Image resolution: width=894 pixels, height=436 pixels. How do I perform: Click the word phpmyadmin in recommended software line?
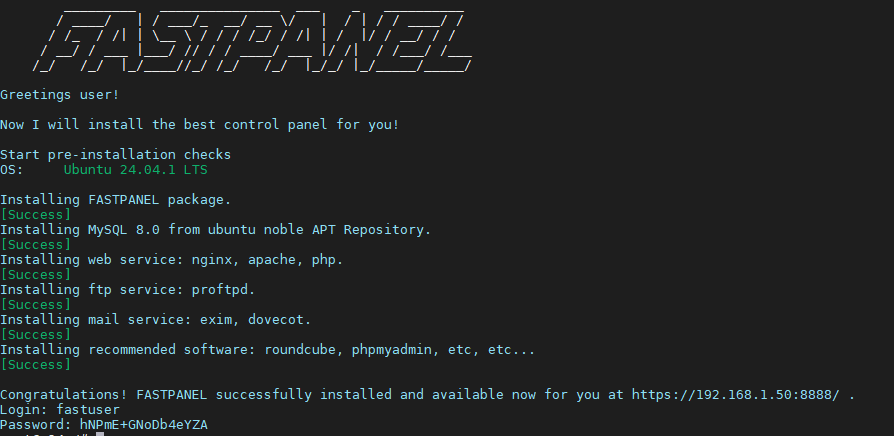click(x=392, y=349)
